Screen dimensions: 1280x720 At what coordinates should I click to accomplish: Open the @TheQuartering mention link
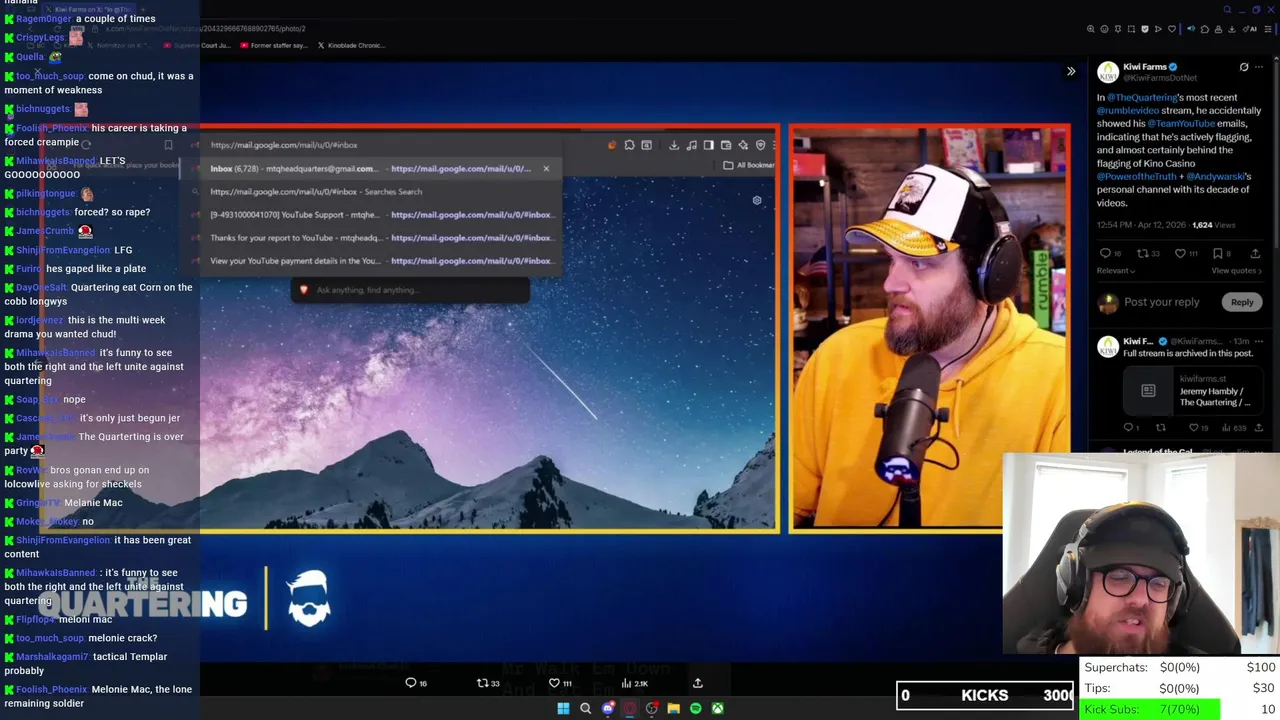tap(1142, 98)
